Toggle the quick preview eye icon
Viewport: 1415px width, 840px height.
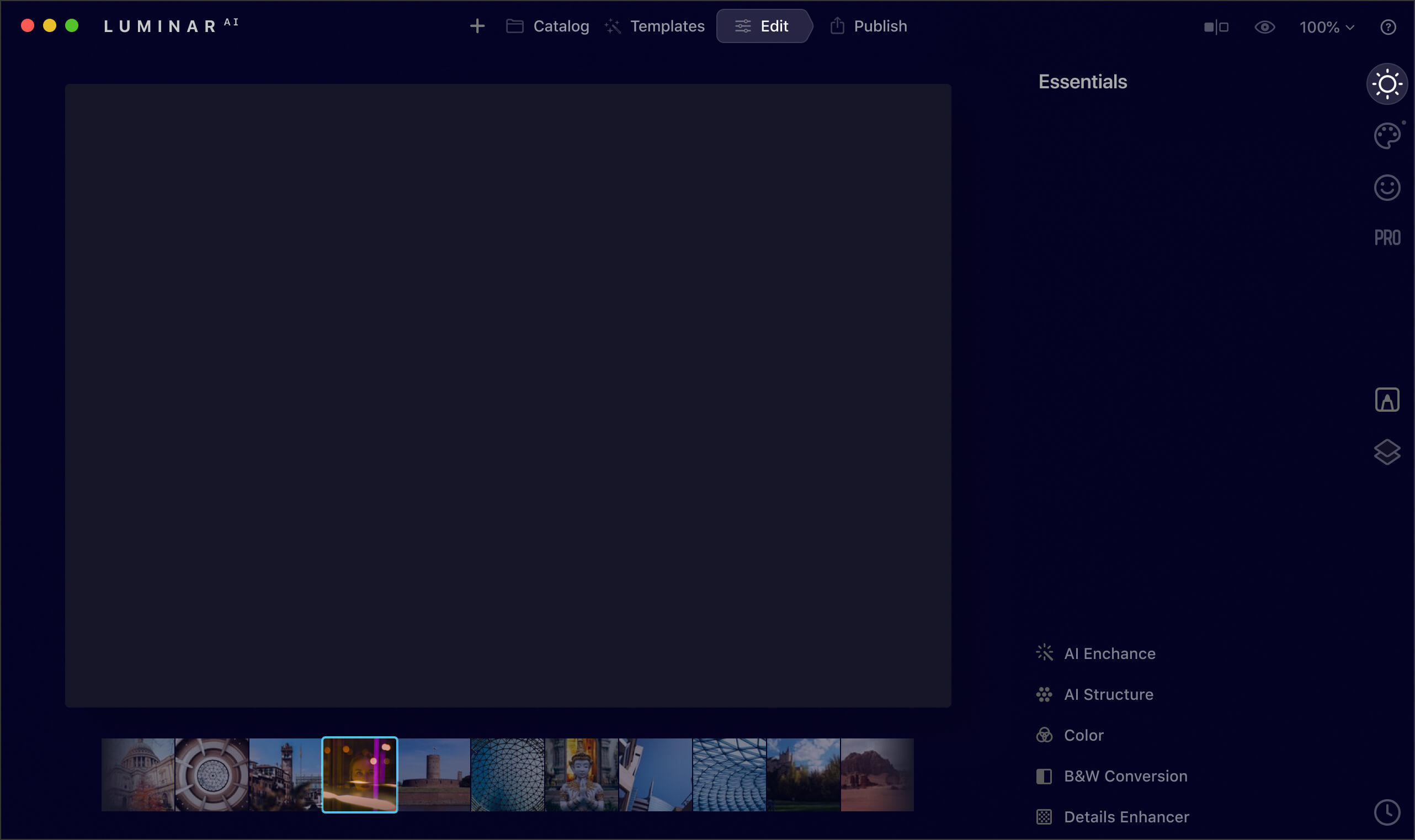pos(1265,26)
